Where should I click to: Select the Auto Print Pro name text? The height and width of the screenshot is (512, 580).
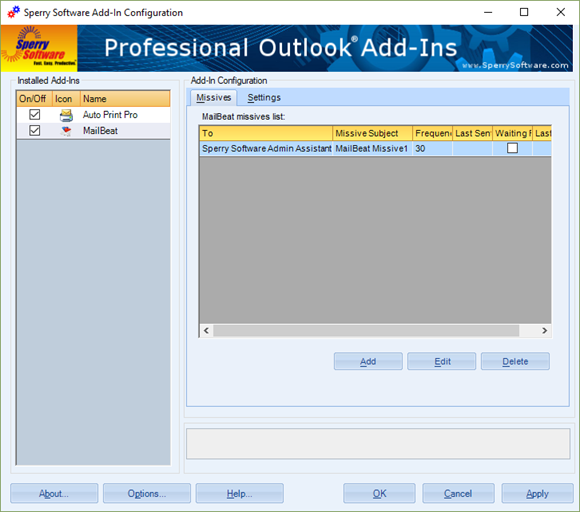(x=110, y=115)
